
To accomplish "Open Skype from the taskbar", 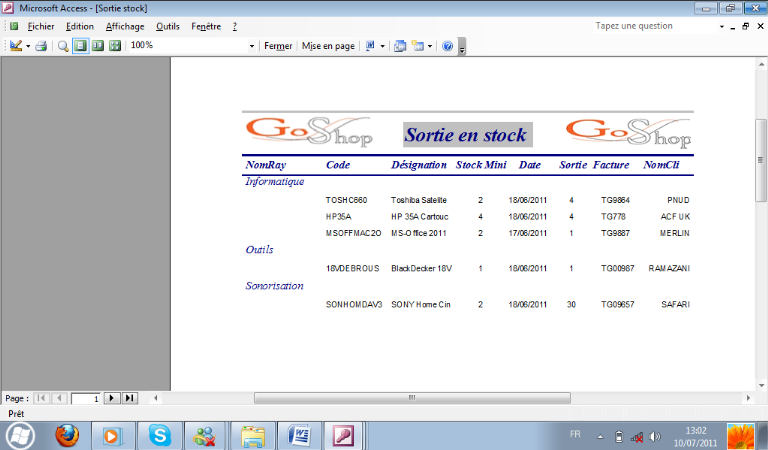I will point(159,435).
